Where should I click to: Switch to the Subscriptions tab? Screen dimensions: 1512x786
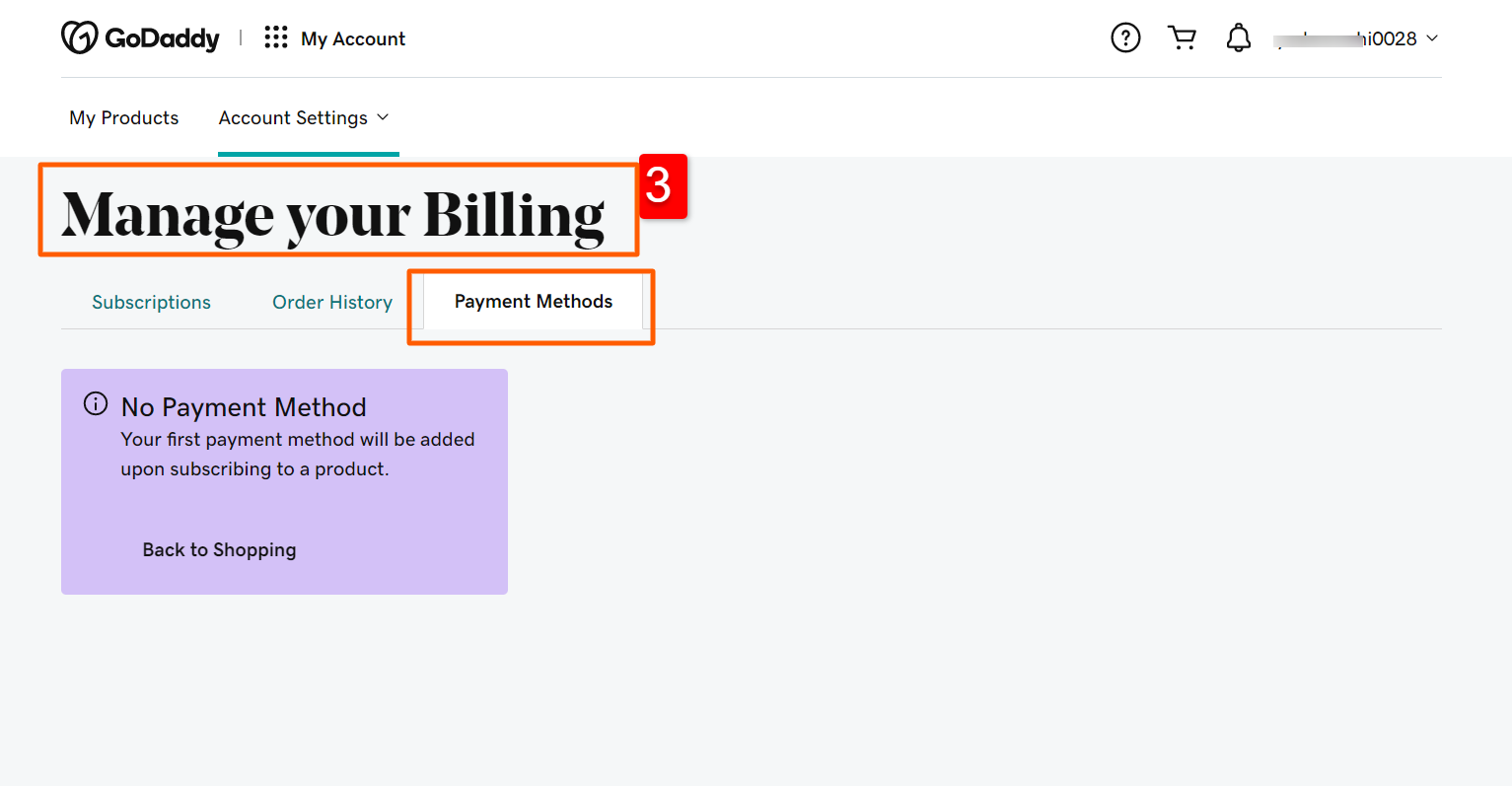coord(151,302)
